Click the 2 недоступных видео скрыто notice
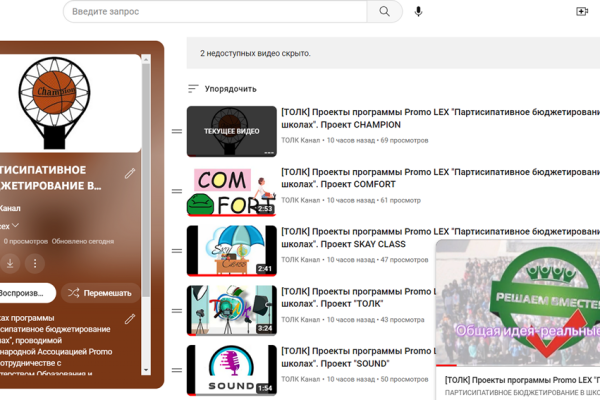Image resolution: width=600 pixels, height=400 pixels. pyautogui.click(x=255, y=53)
